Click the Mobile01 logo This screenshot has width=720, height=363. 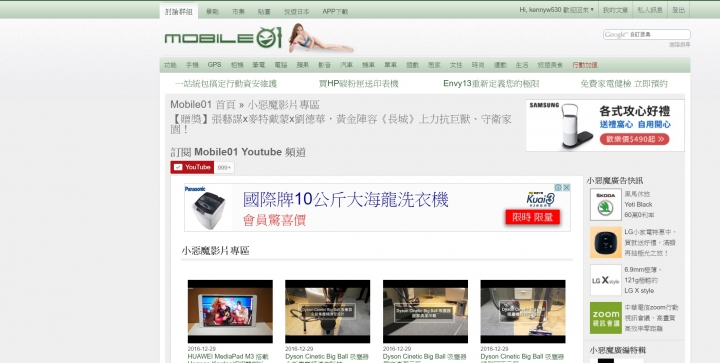coord(223,38)
